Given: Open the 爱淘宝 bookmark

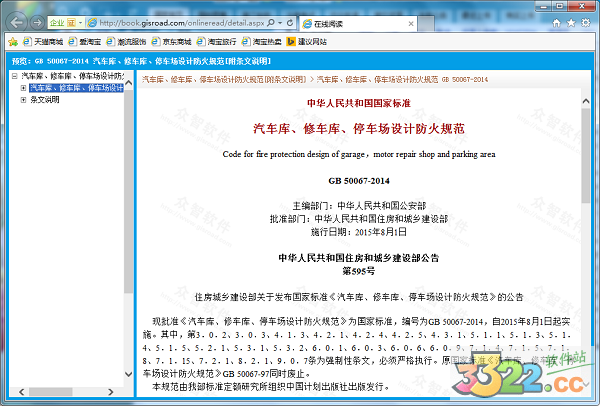Looking at the screenshot, I should (x=85, y=42).
